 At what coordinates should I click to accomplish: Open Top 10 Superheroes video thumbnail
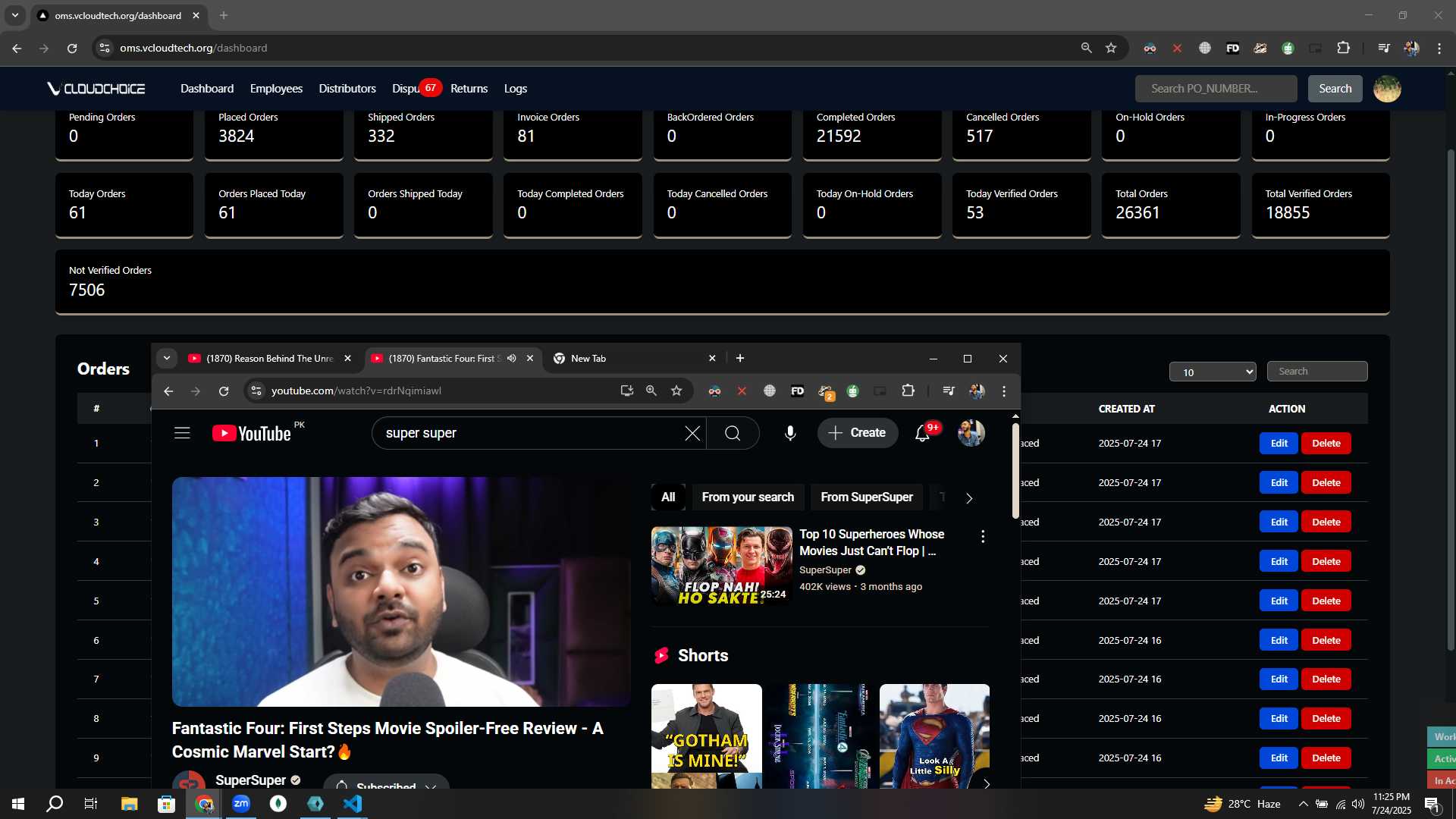click(721, 566)
